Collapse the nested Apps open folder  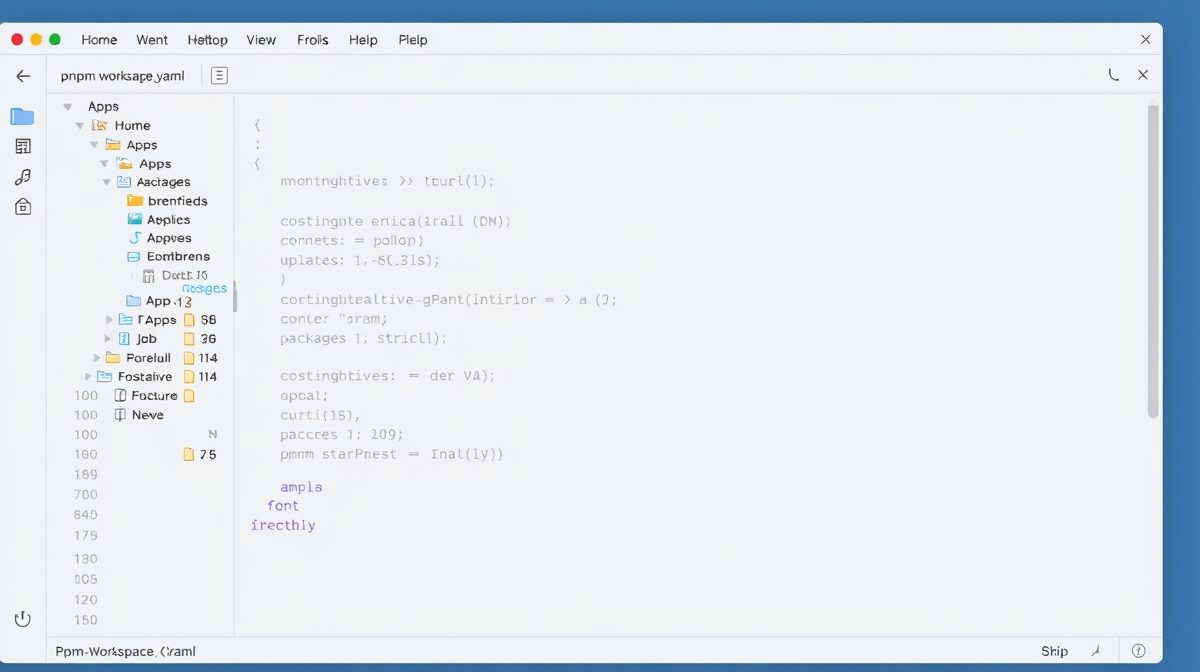pos(104,164)
